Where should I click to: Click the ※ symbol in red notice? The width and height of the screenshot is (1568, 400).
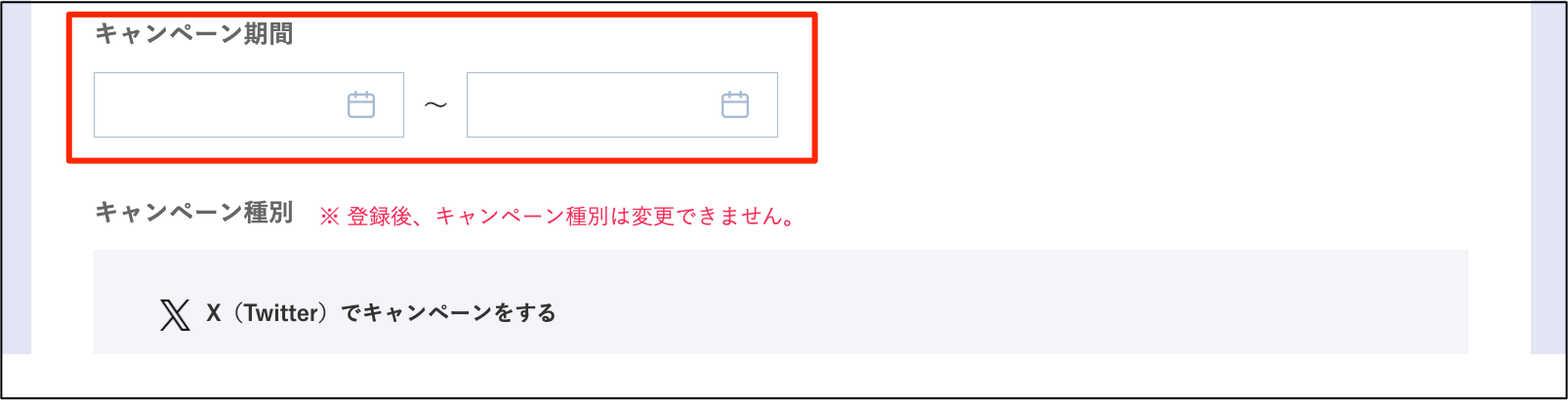[x=329, y=217]
